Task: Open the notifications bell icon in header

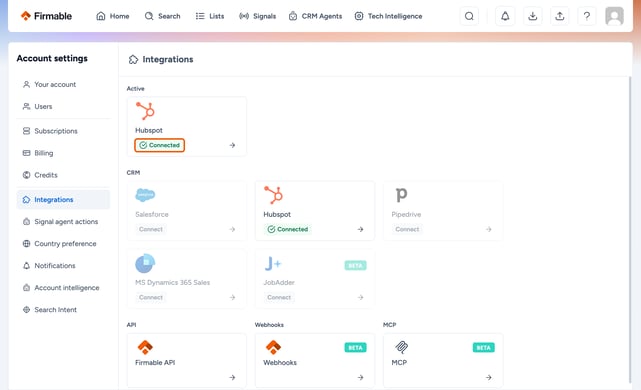Action: [505, 16]
